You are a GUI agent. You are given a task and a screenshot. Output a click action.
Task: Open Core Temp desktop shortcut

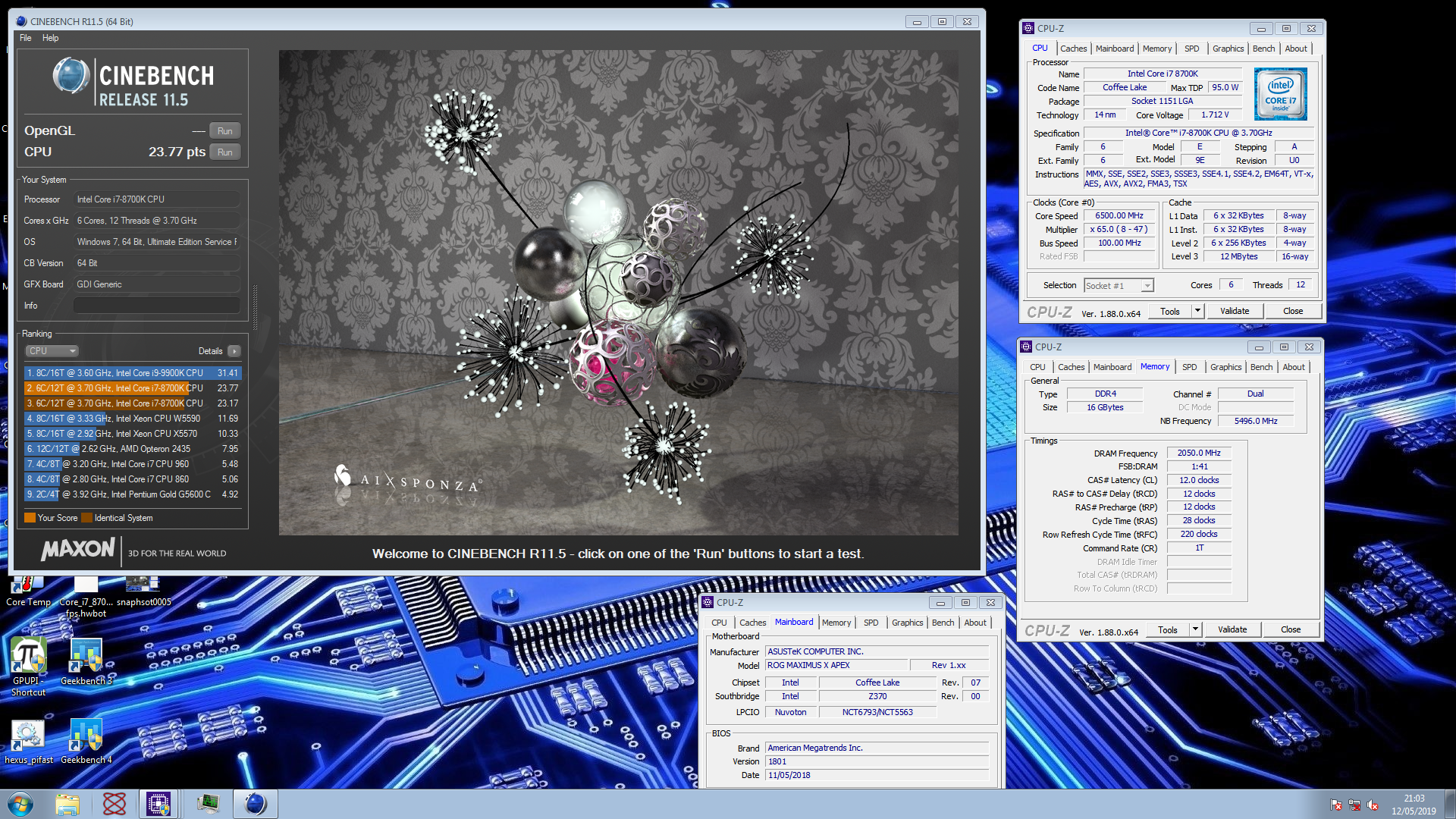click(28, 591)
